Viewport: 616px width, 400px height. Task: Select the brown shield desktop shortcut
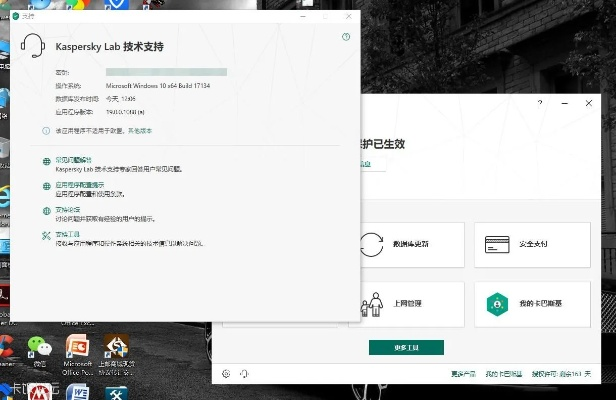(116, 354)
